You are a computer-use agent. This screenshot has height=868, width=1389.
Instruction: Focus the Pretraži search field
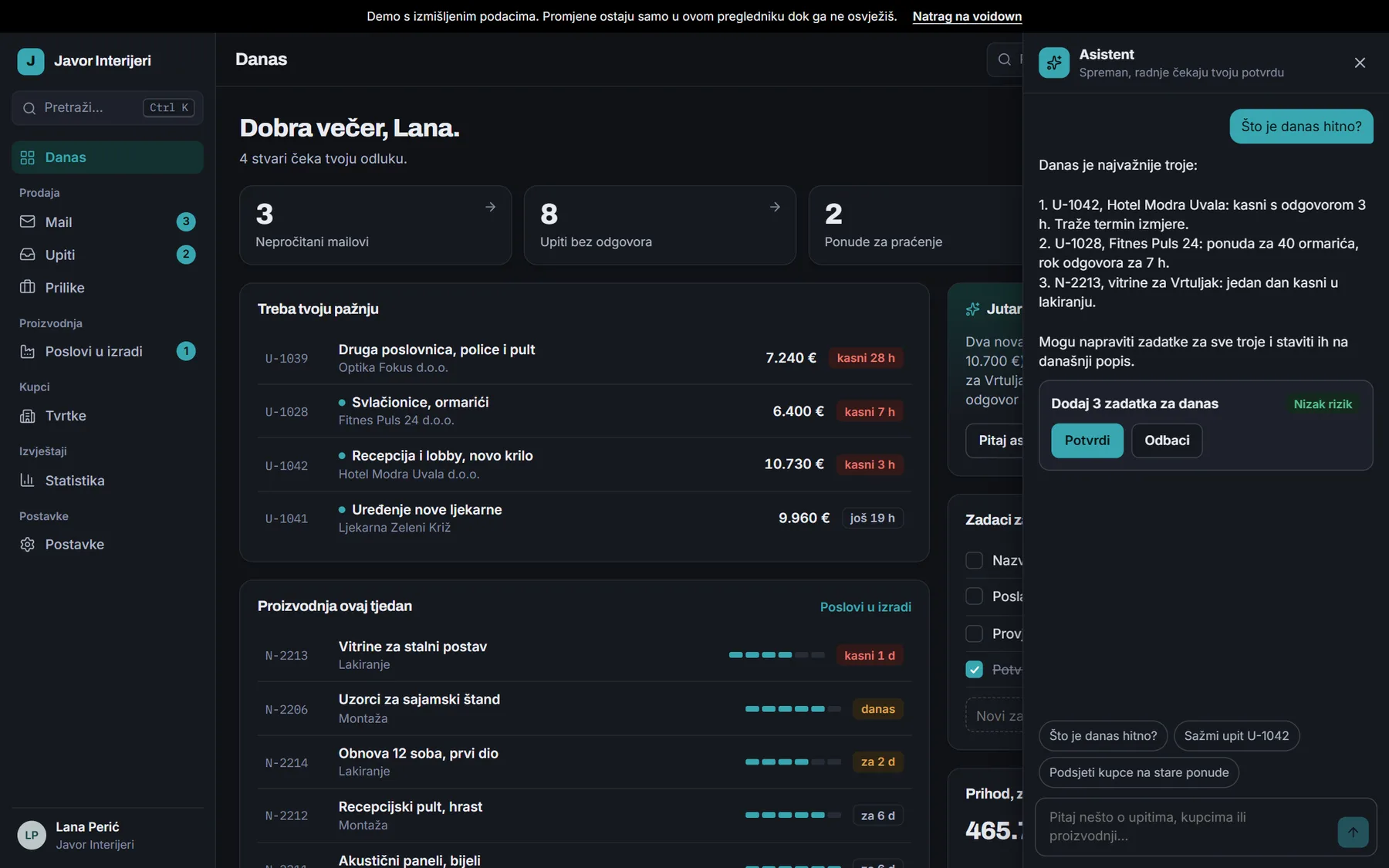point(107,108)
